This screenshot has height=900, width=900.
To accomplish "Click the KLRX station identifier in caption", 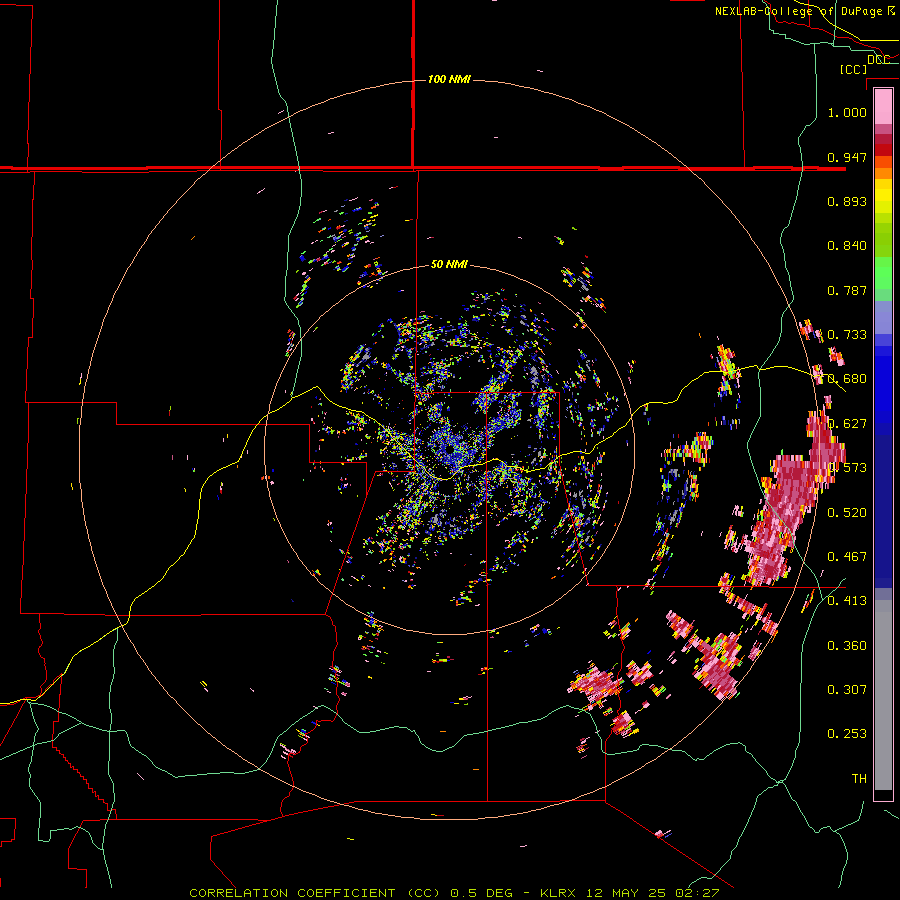I will coord(558,893).
